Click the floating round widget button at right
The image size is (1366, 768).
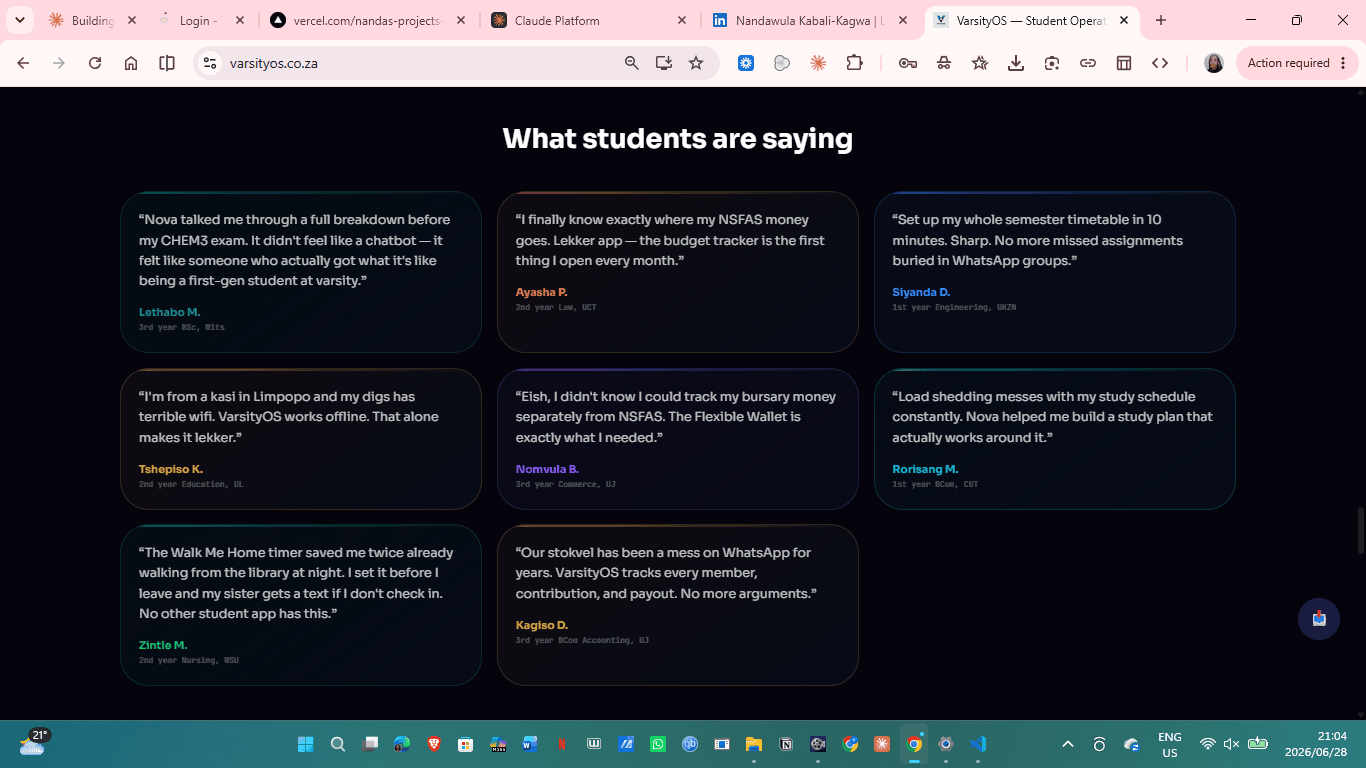(1319, 619)
